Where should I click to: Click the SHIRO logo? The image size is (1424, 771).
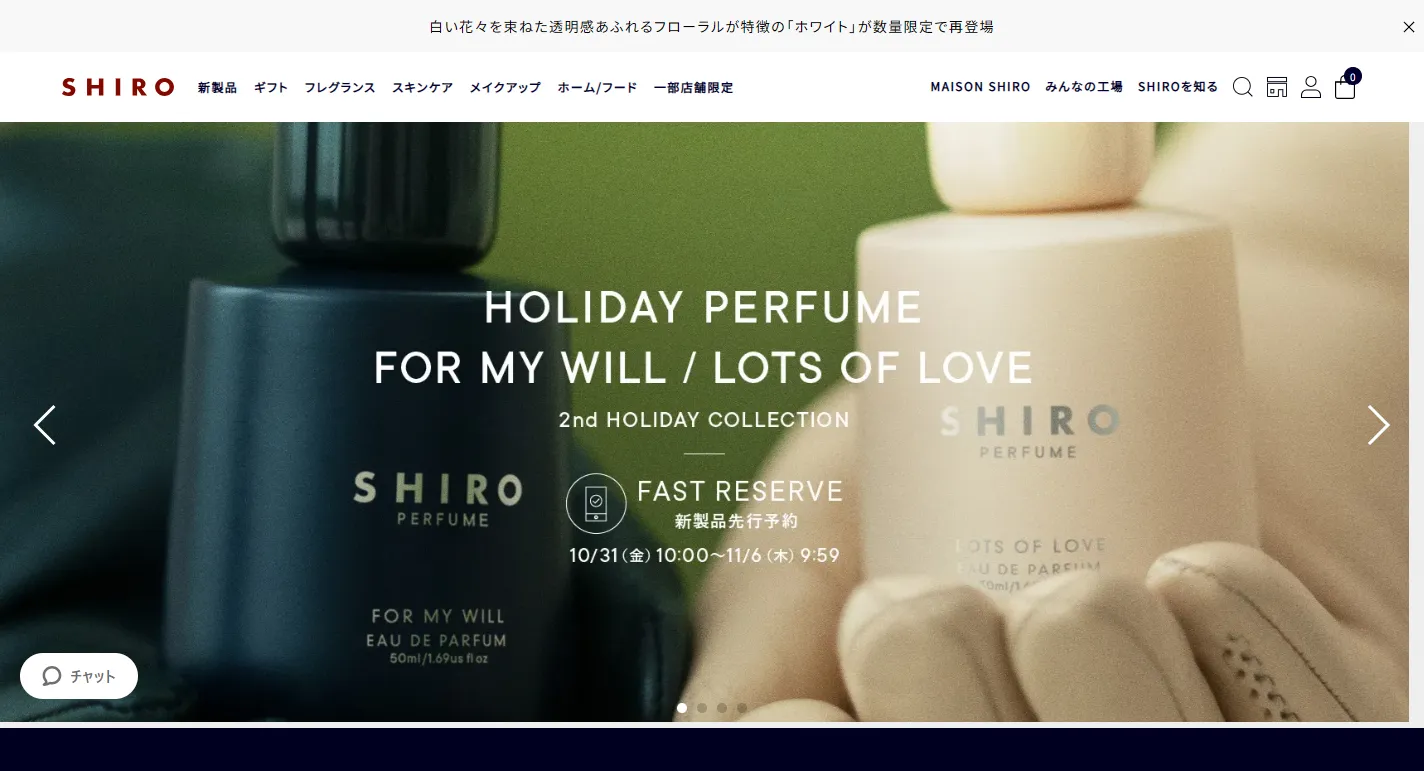point(118,87)
